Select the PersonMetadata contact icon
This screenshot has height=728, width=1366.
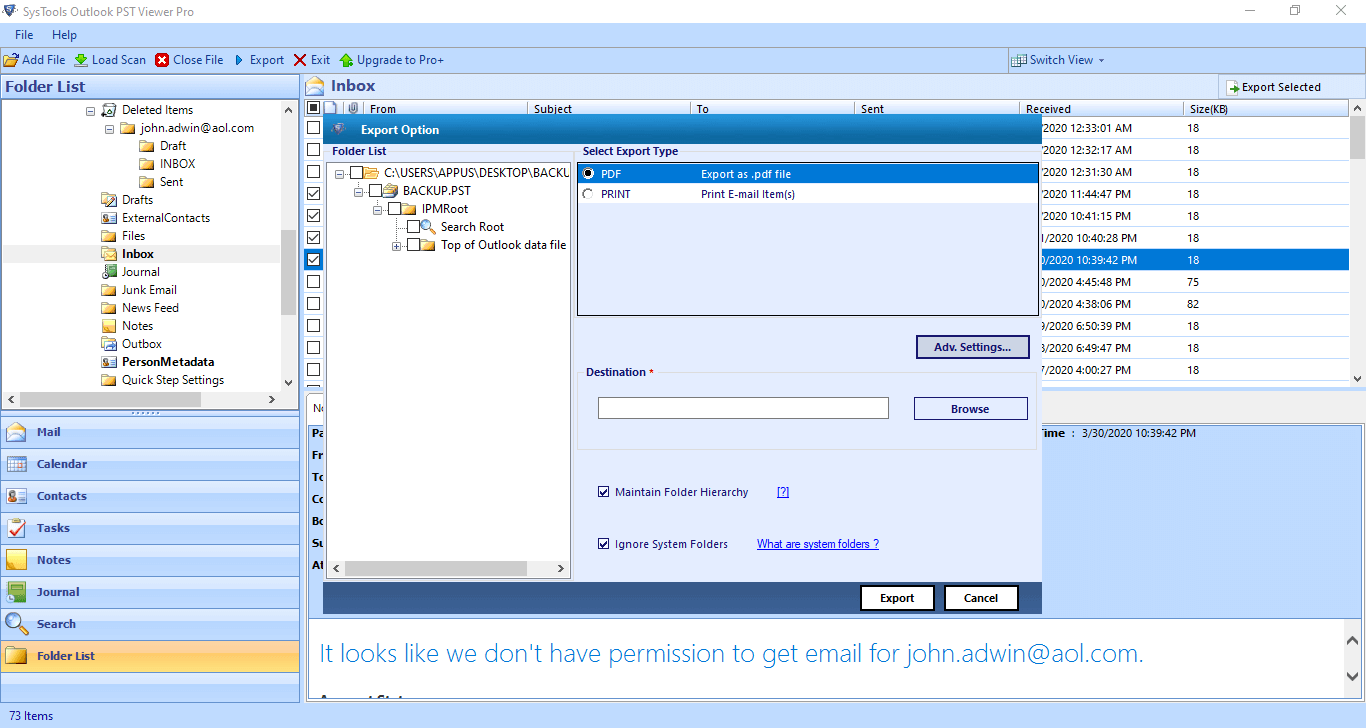coord(108,362)
